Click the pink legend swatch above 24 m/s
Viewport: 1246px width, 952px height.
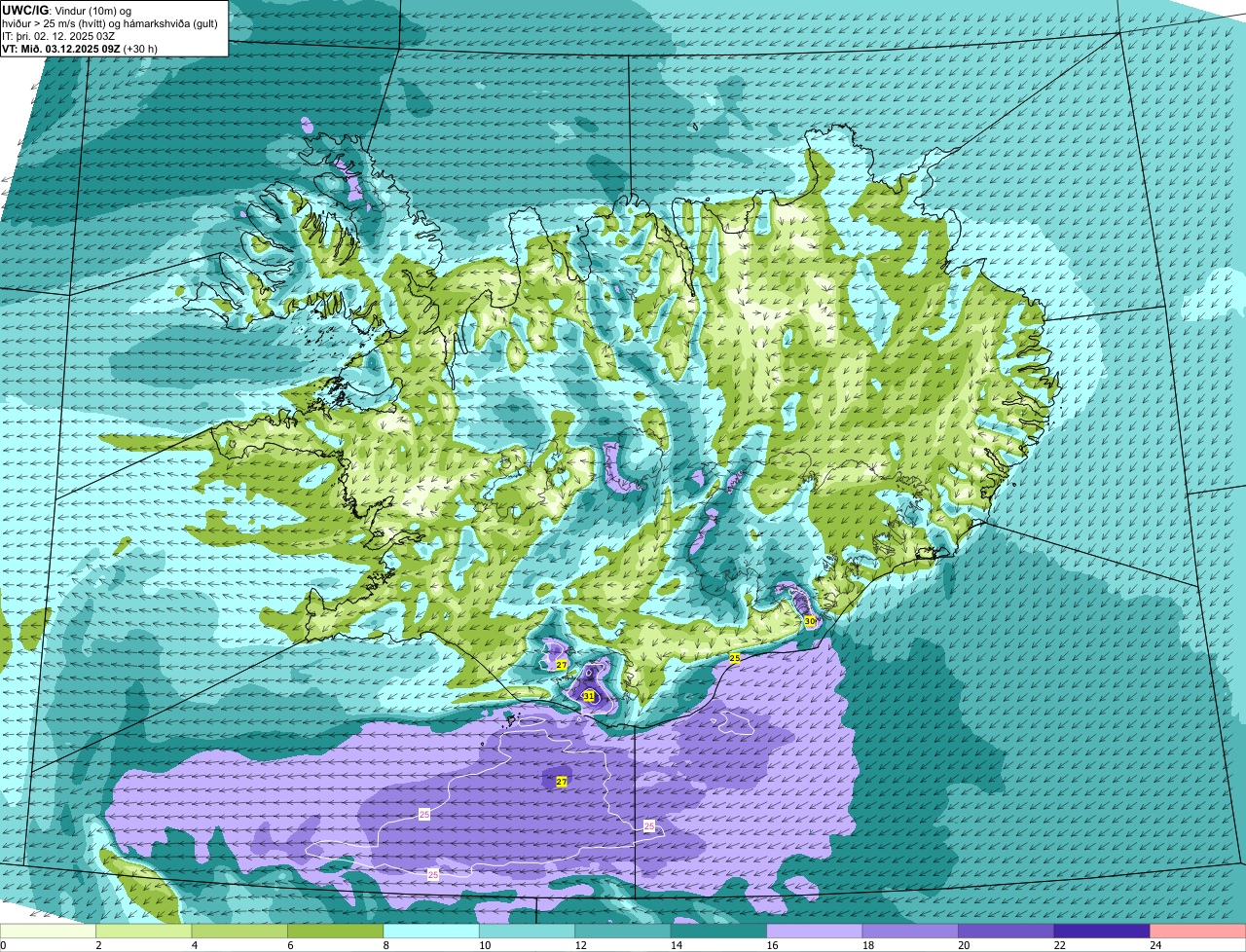[x=1198, y=931]
